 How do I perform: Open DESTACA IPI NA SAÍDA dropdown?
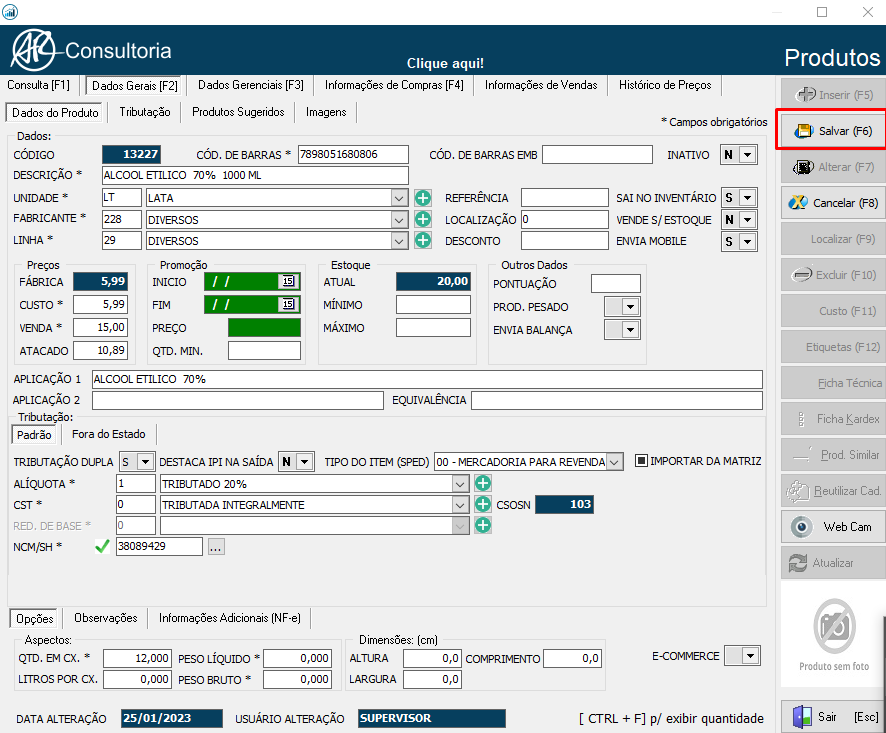(x=305, y=462)
